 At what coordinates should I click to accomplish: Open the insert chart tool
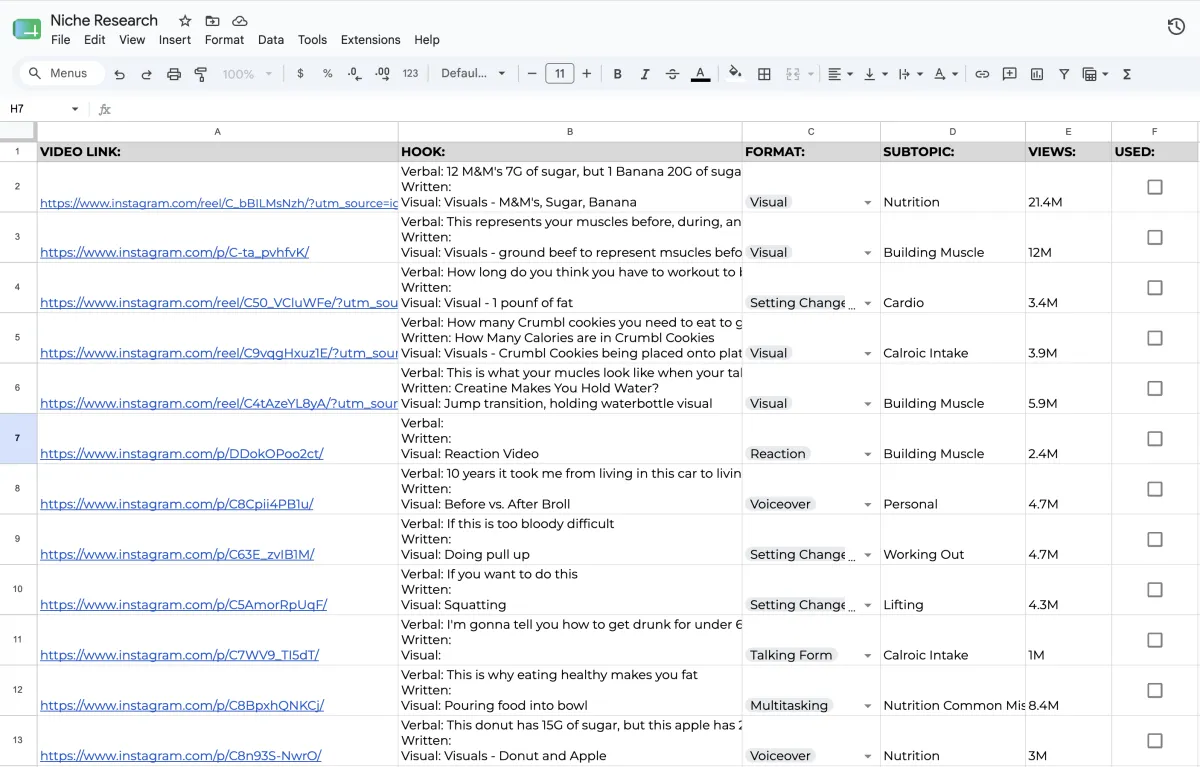[1037, 74]
